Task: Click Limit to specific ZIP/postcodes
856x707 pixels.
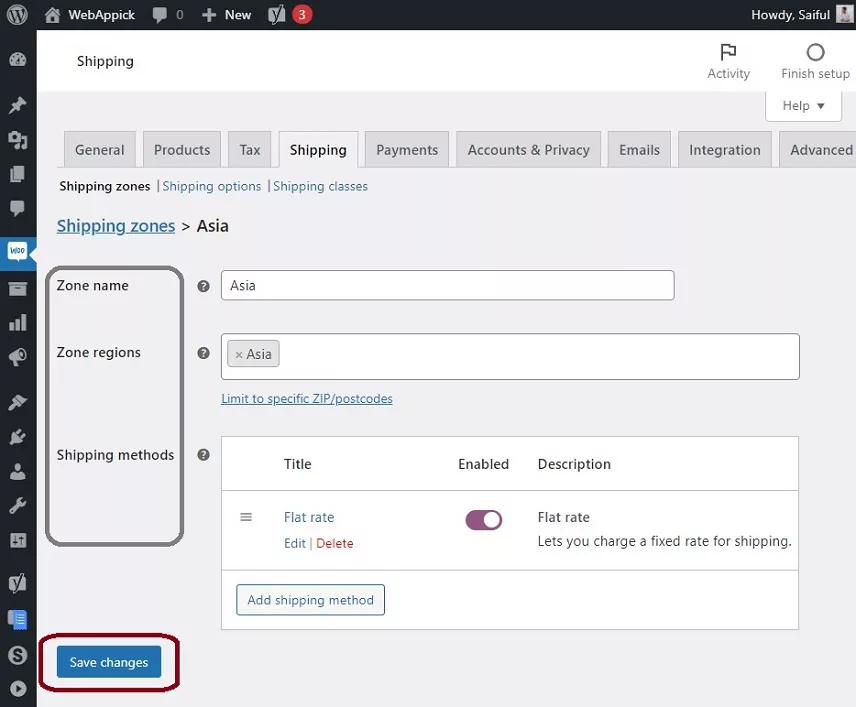Action: (307, 399)
